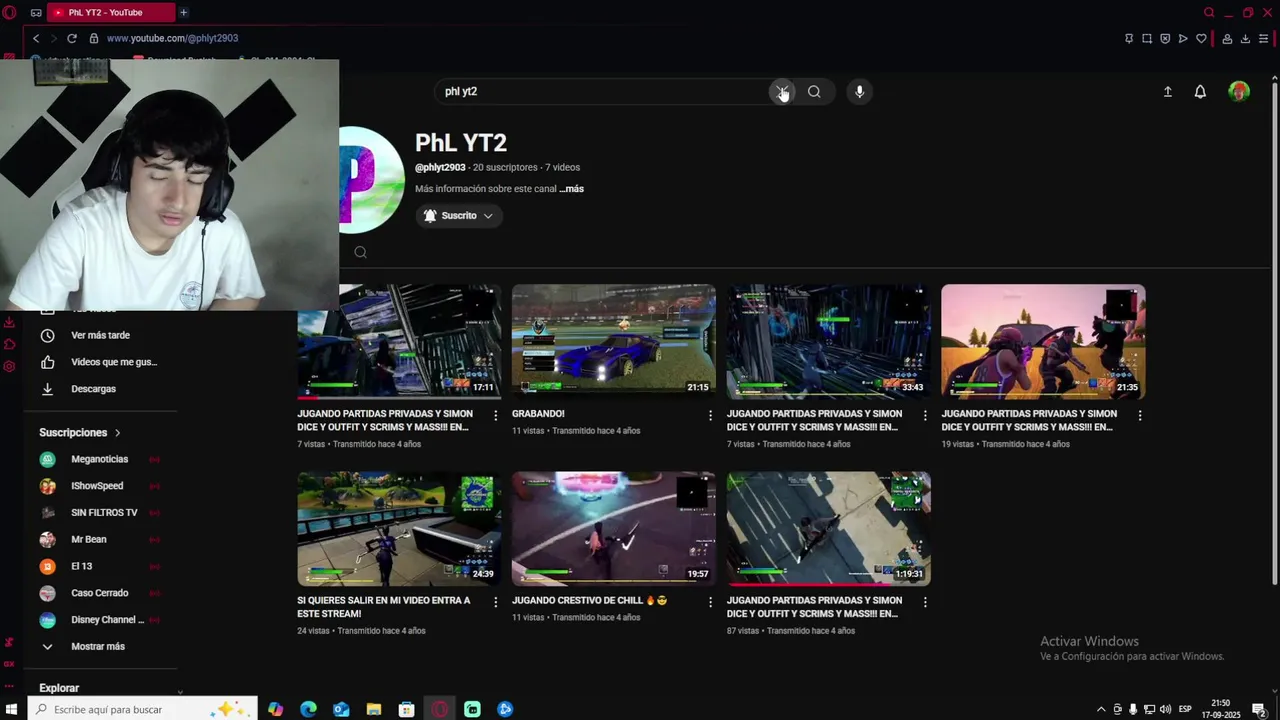The width and height of the screenshot is (1280, 720).
Task: Reload the page in browser
Action: pos(72,38)
